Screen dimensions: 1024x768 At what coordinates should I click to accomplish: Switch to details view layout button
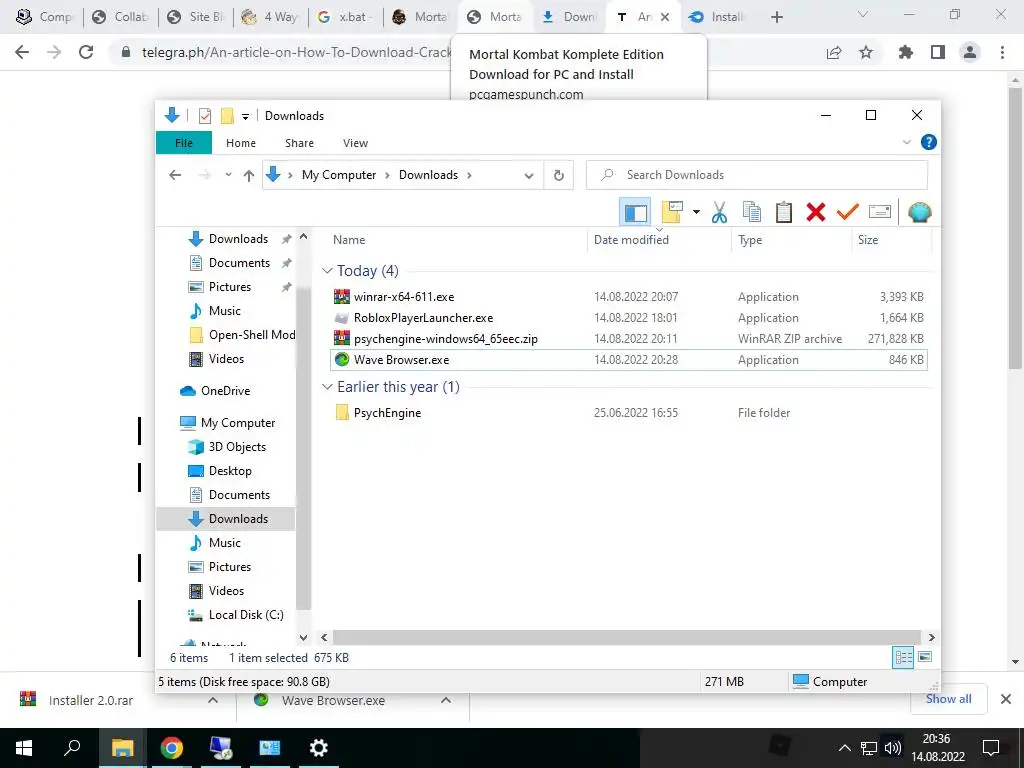click(903, 658)
